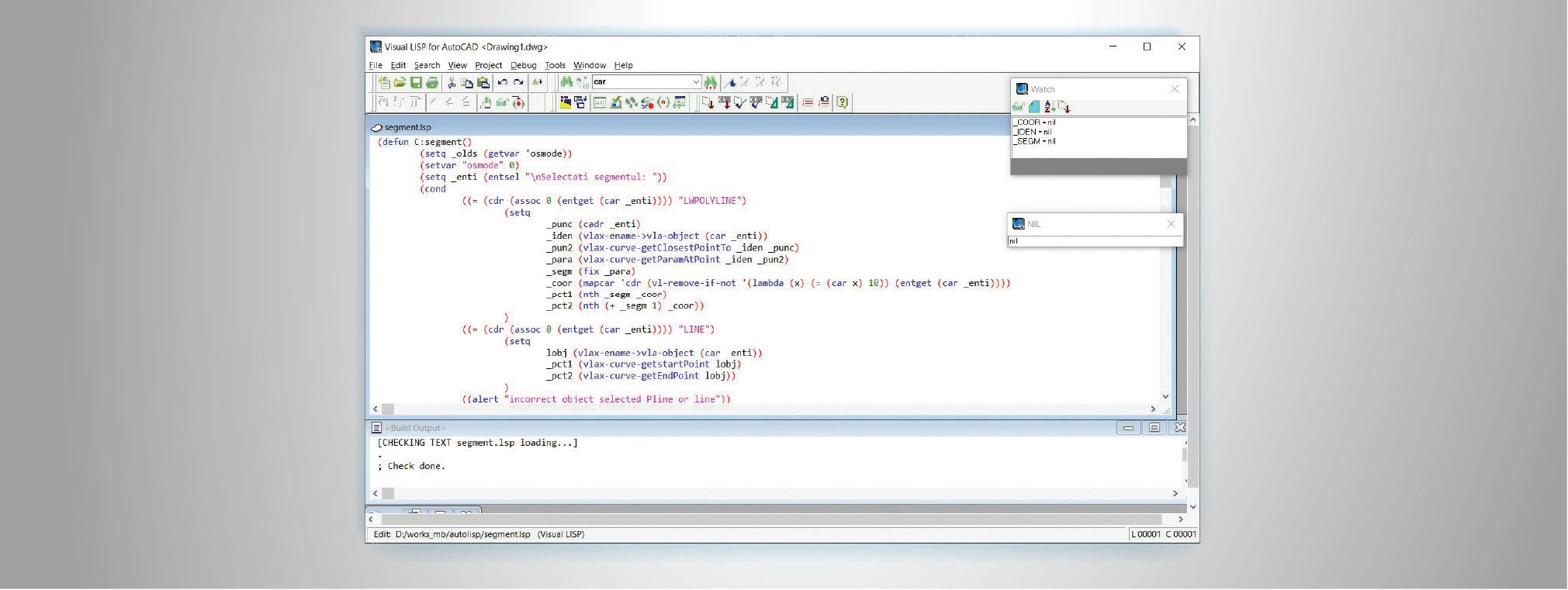Open a file with the folder icon
Screen dimensions: 1568x590
[x=400, y=82]
